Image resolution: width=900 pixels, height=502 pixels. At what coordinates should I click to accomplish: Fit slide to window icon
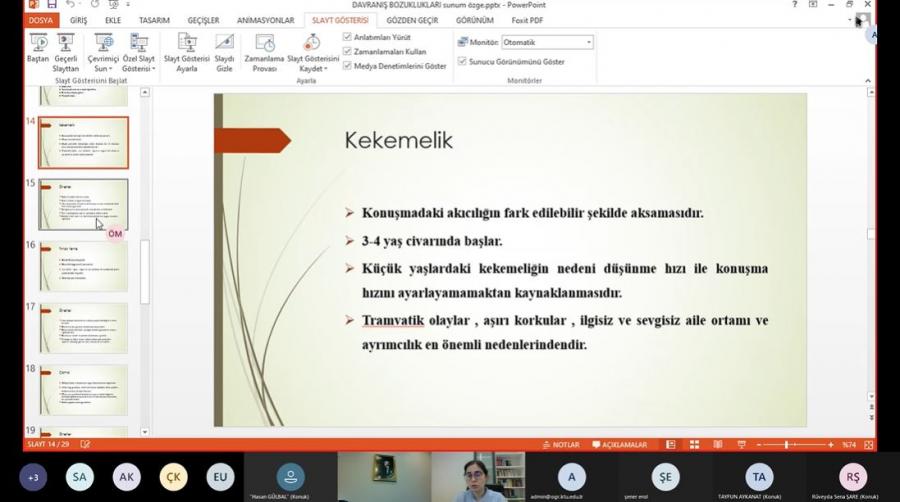(867, 444)
